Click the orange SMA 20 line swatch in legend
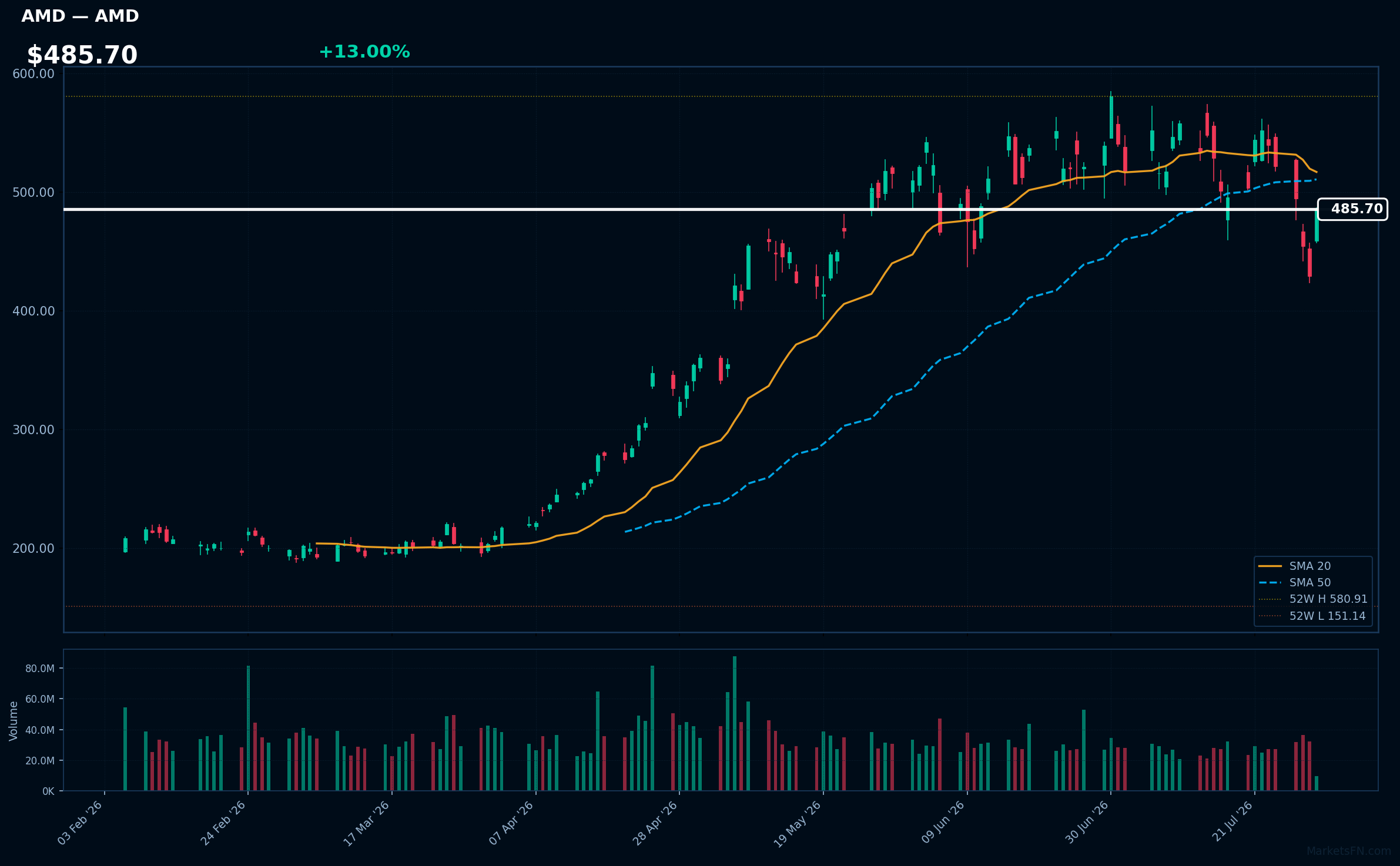Viewport: 1400px width, 866px height. click(x=1270, y=566)
